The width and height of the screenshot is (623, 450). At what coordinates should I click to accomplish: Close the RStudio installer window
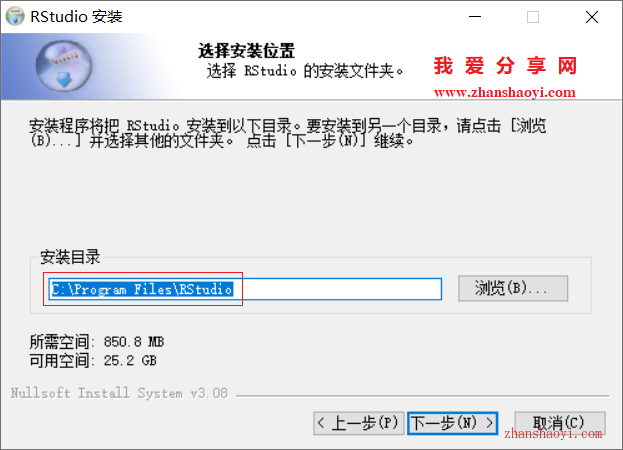[592, 17]
